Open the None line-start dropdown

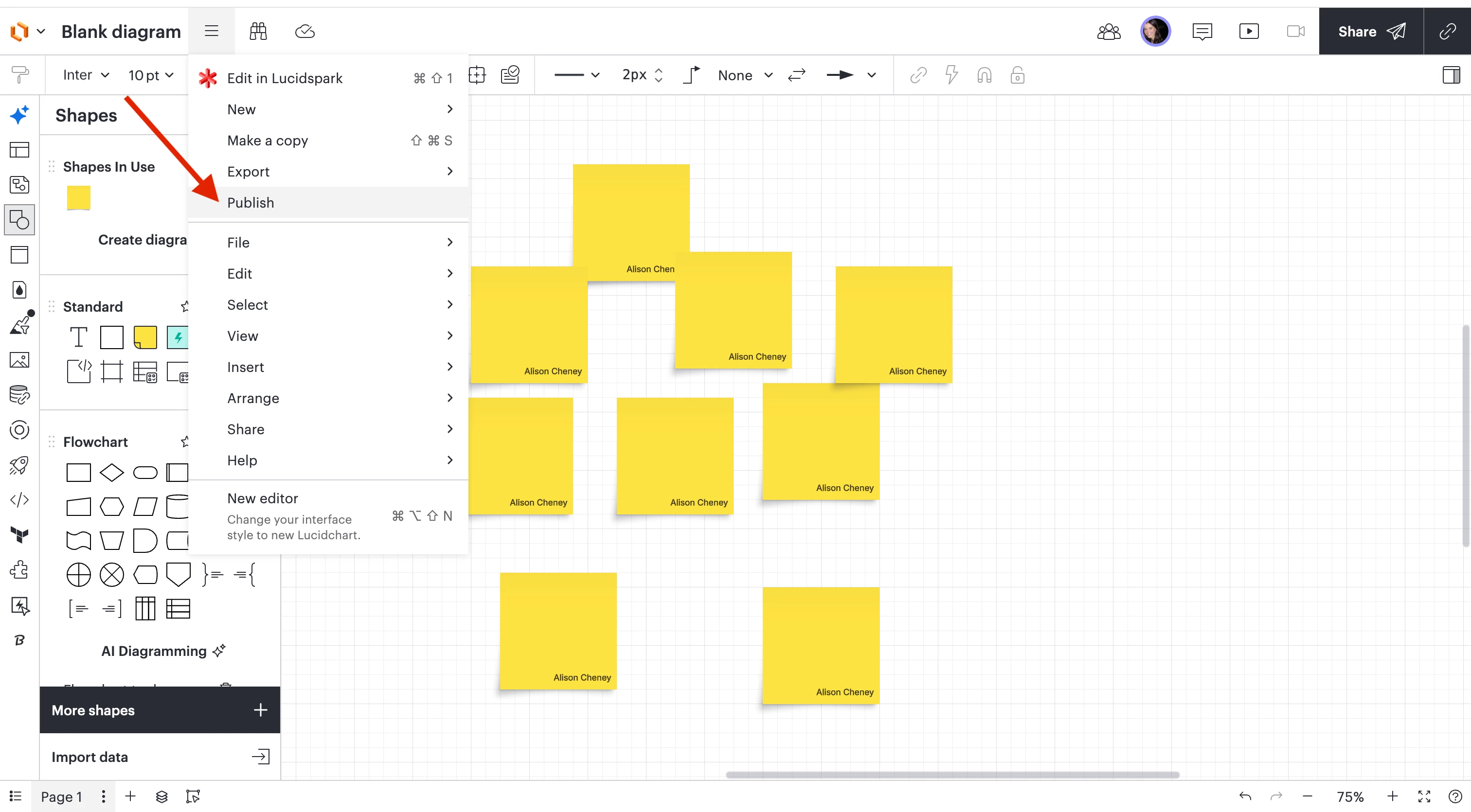[745, 75]
